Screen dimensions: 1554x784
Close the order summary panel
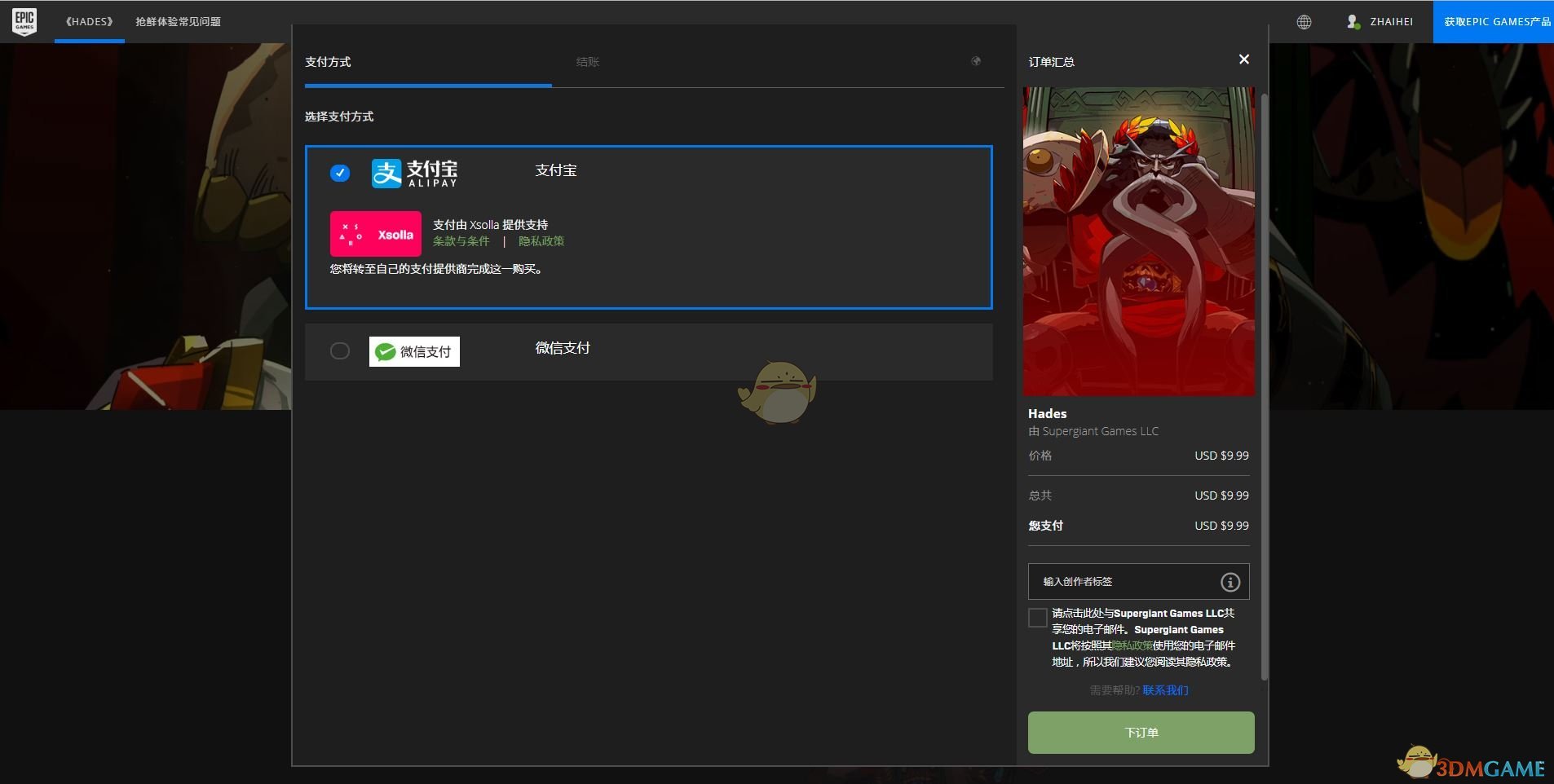coord(1243,59)
